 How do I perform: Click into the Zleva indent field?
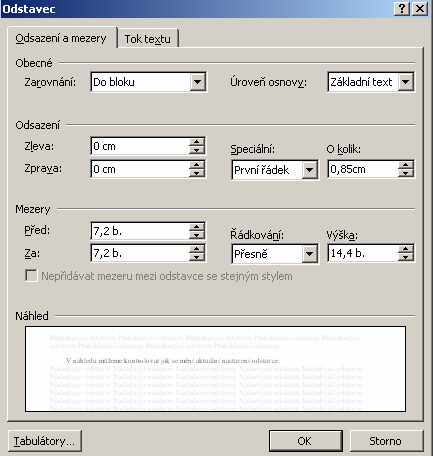coord(140,146)
